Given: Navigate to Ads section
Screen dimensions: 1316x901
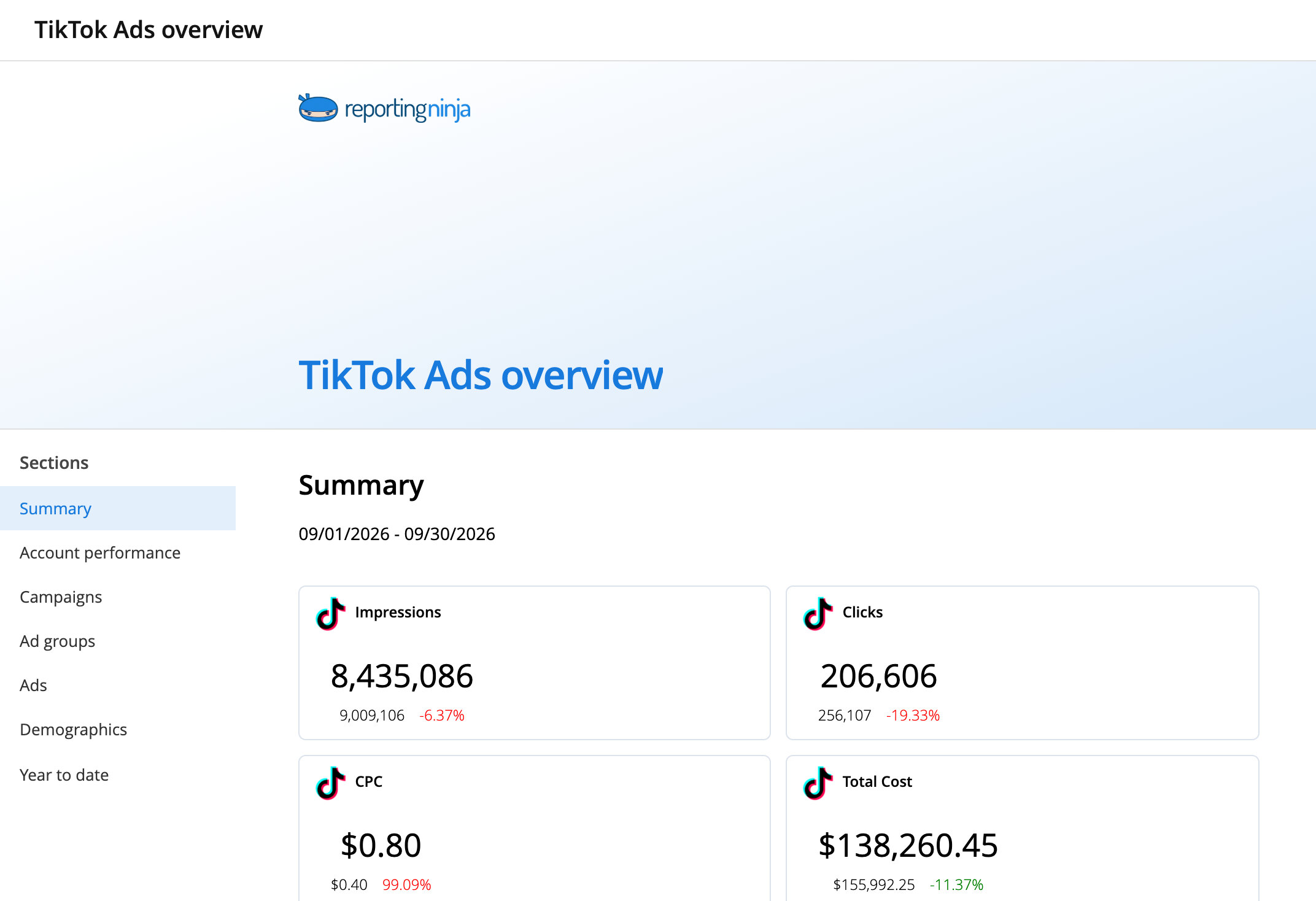Looking at the screenshot, I should pyautogui.click(x=33, y=685).
